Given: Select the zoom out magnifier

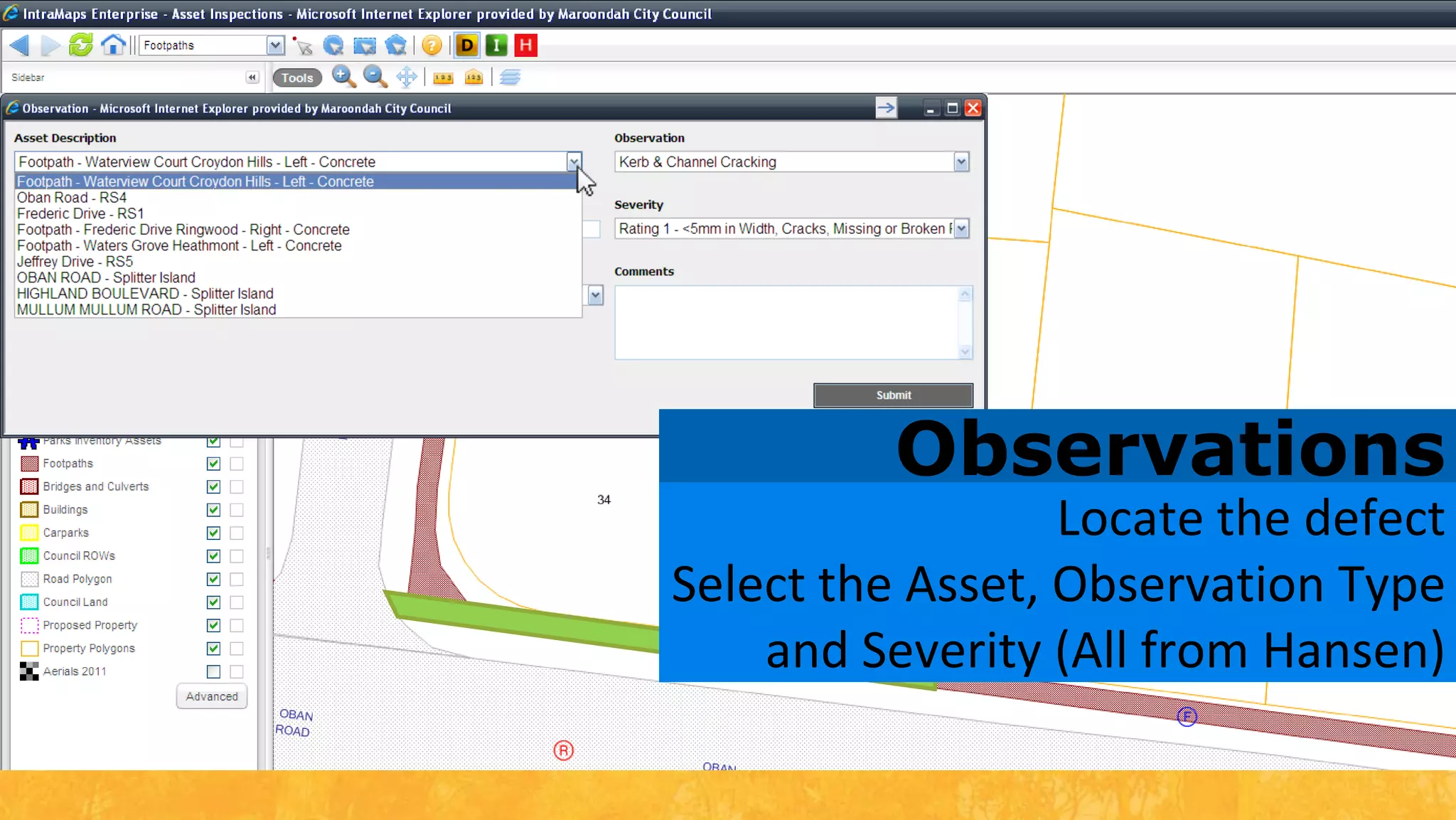Looking at the screenshot, I should (375, 77).
